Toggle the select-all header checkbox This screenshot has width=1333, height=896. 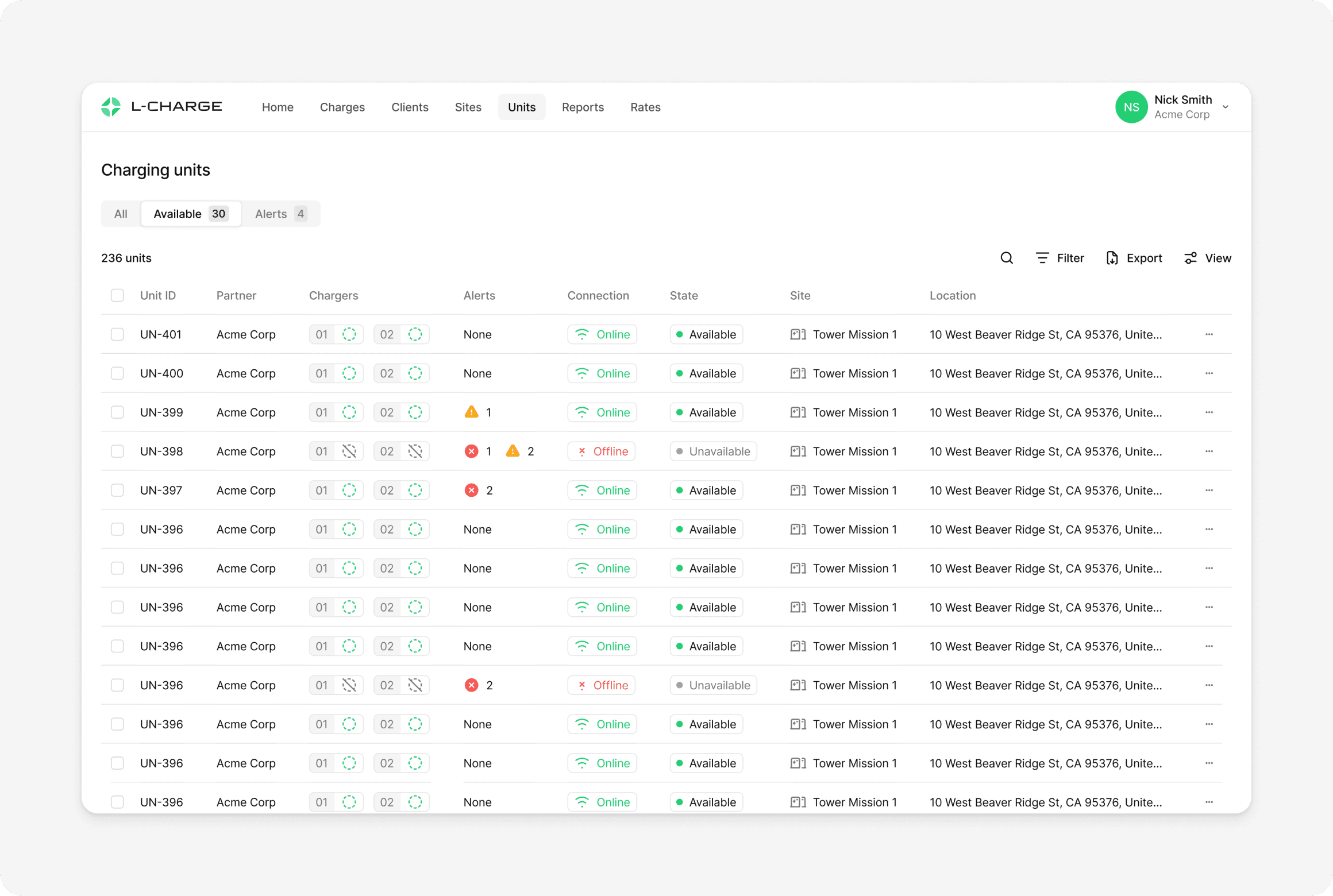pyautogui.click(x=117, y=295)
